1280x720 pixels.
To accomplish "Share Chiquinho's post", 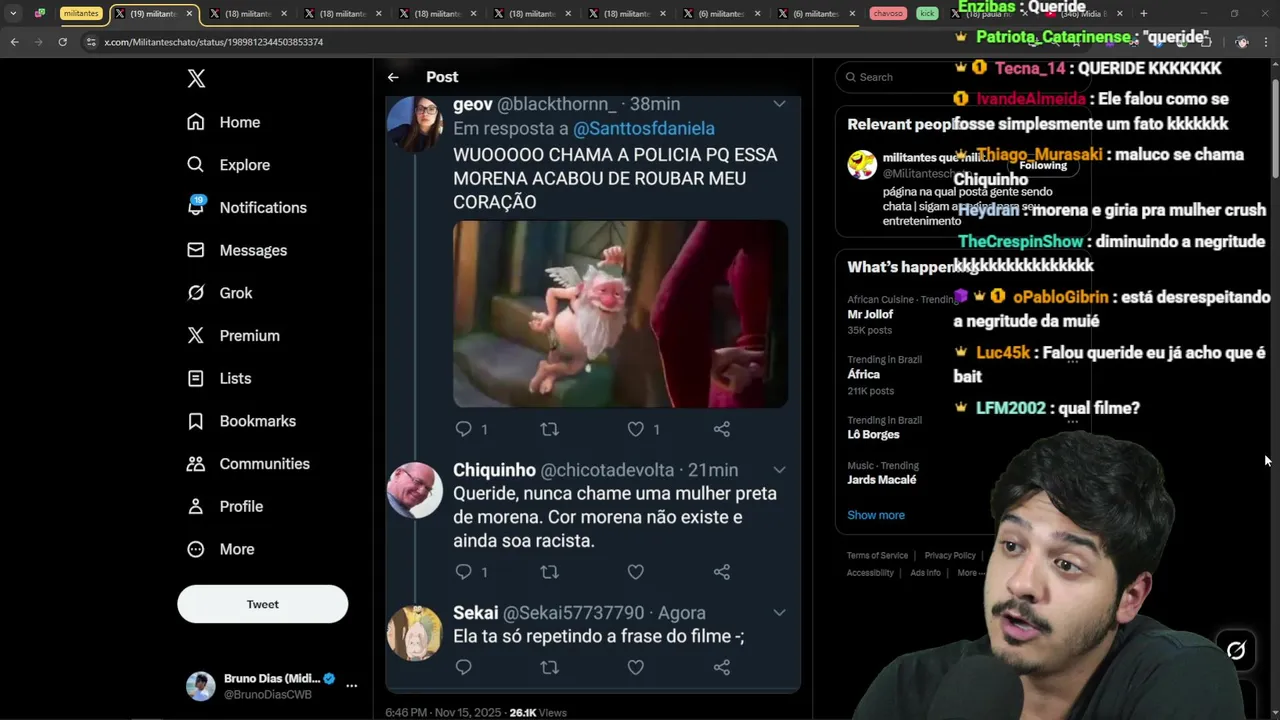I will pos(721,572).
